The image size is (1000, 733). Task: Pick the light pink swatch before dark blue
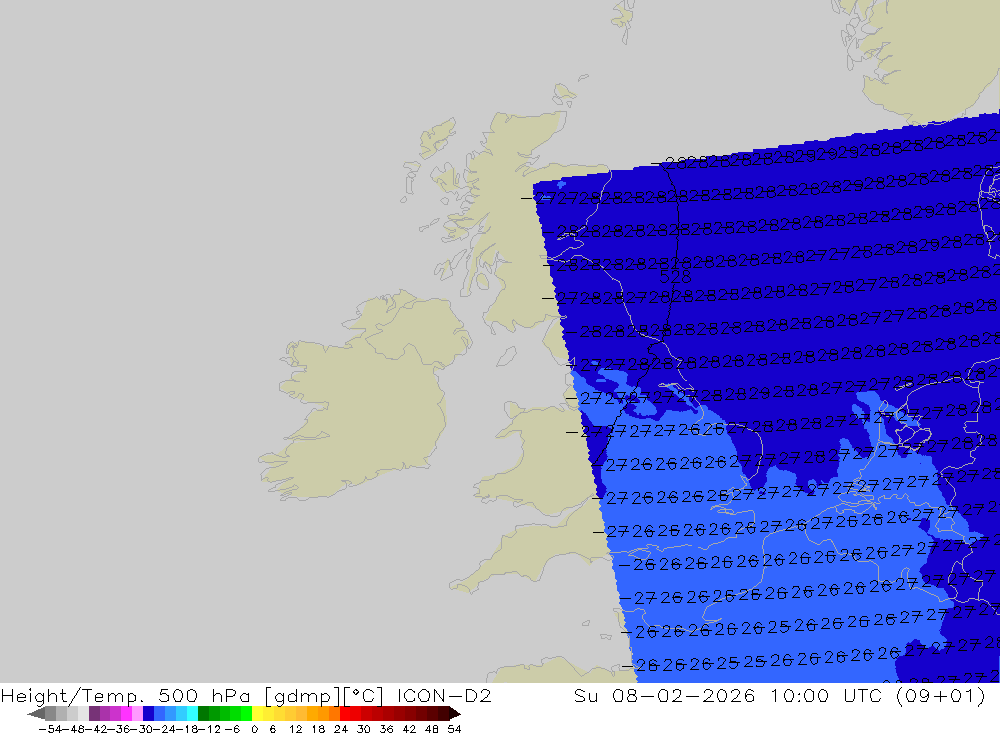[x=137, y=713]
